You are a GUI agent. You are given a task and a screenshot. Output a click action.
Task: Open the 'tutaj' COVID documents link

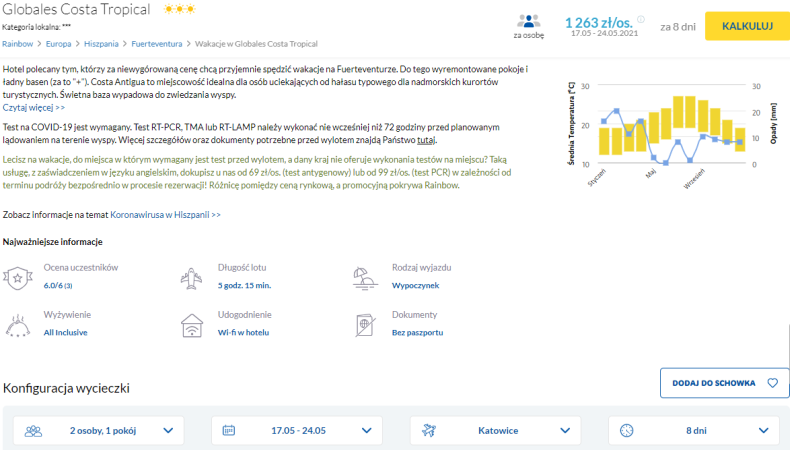pos(426,140)
